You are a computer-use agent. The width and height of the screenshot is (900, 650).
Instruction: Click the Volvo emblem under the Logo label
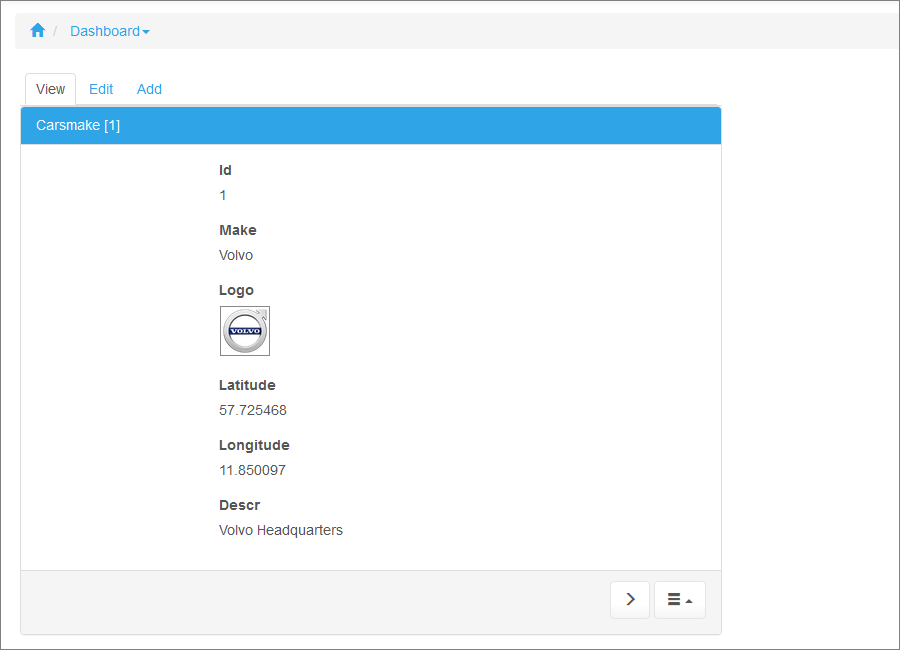point(244,331)
